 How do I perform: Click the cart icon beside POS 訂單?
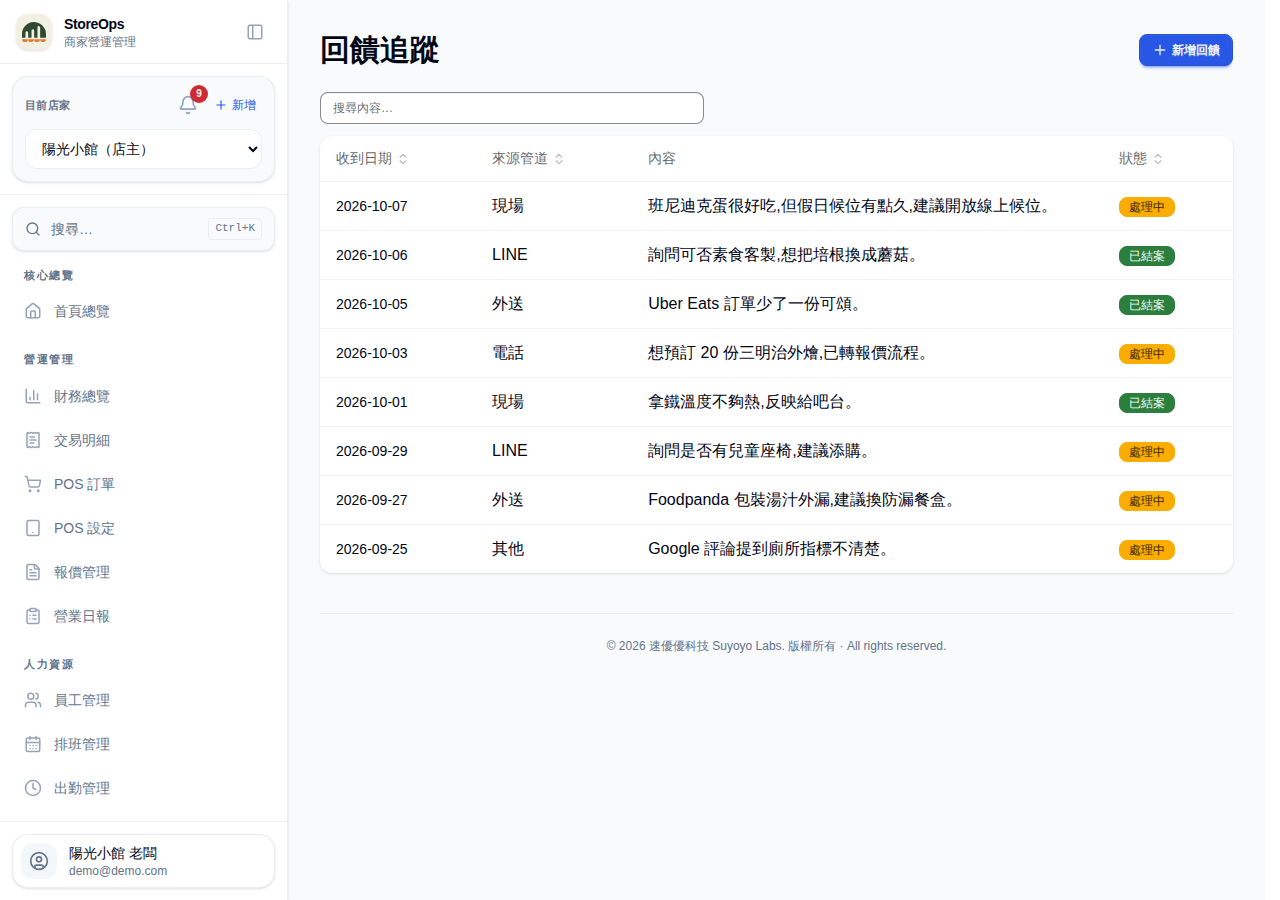(x=33, y=484)
